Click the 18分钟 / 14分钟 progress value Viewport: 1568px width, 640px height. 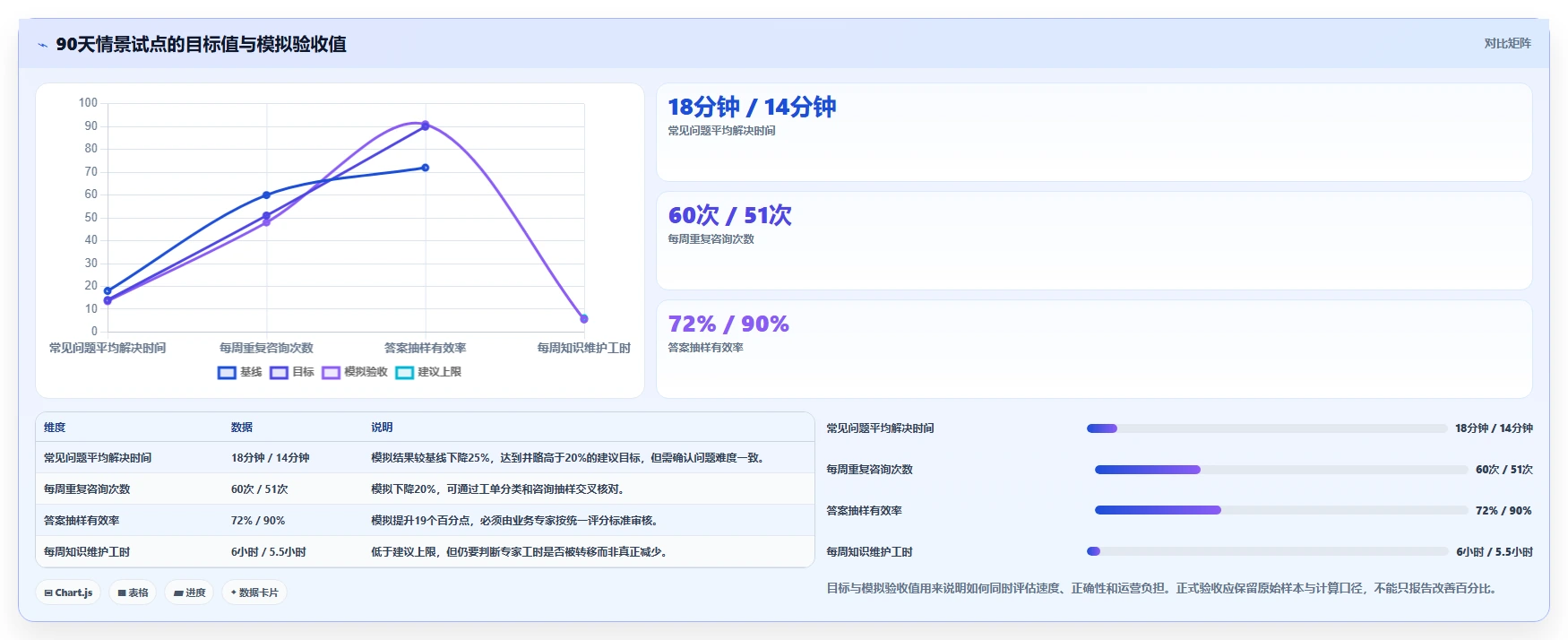click(1494, 428)
